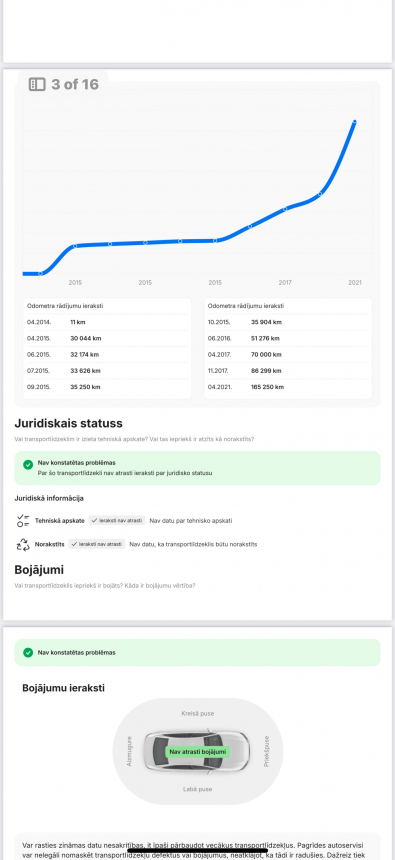Click the page thumbnails icon beside 3 of 16
Viewport: 395px width, 860px height.
coord(37,84)
